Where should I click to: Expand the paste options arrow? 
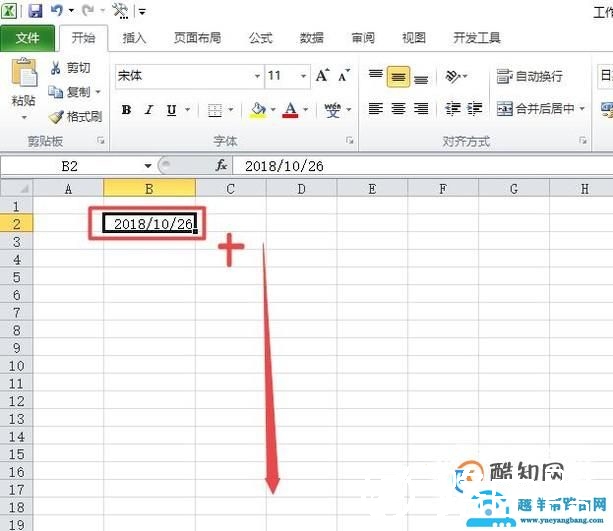pyautogui.click(x=24, y=117)
